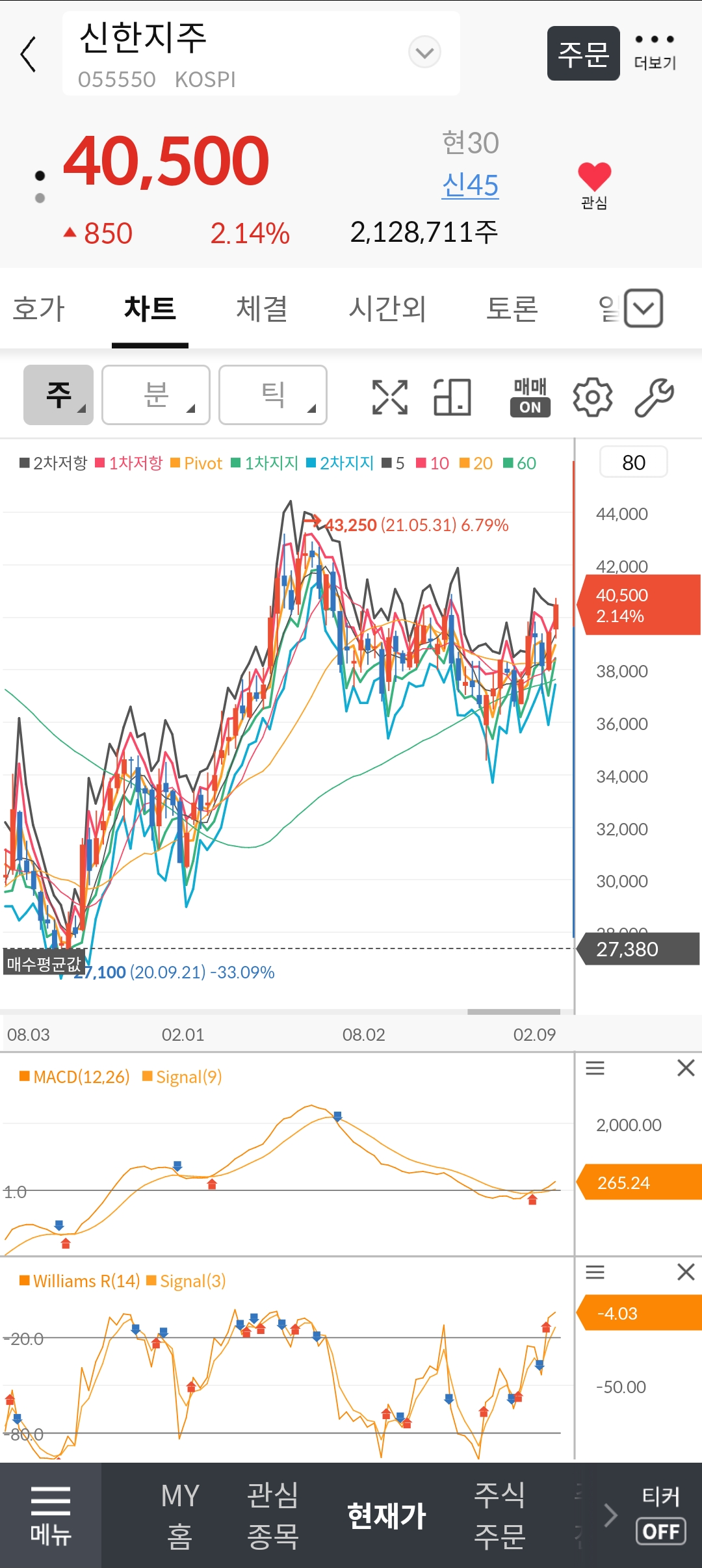Open the 더보기 three-dot menu
Screen dimensions: 702x1568
655,52
